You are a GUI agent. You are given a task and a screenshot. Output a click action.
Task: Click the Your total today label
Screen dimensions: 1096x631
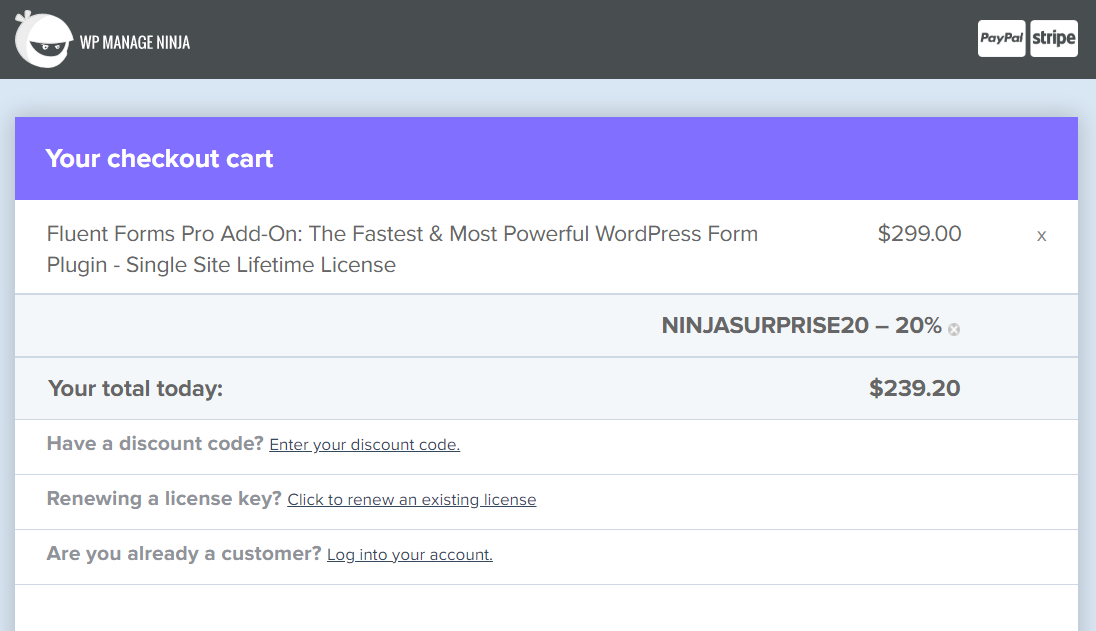[x=136, y=389]
